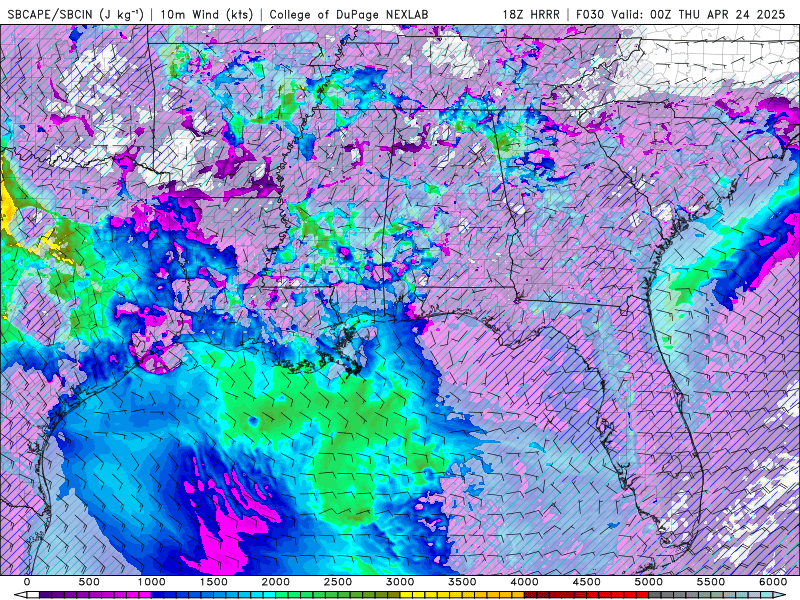Click the colorbar label '5000'
Image resolution: width=800 pixels, height=600 pixels.
click(648, 582)
